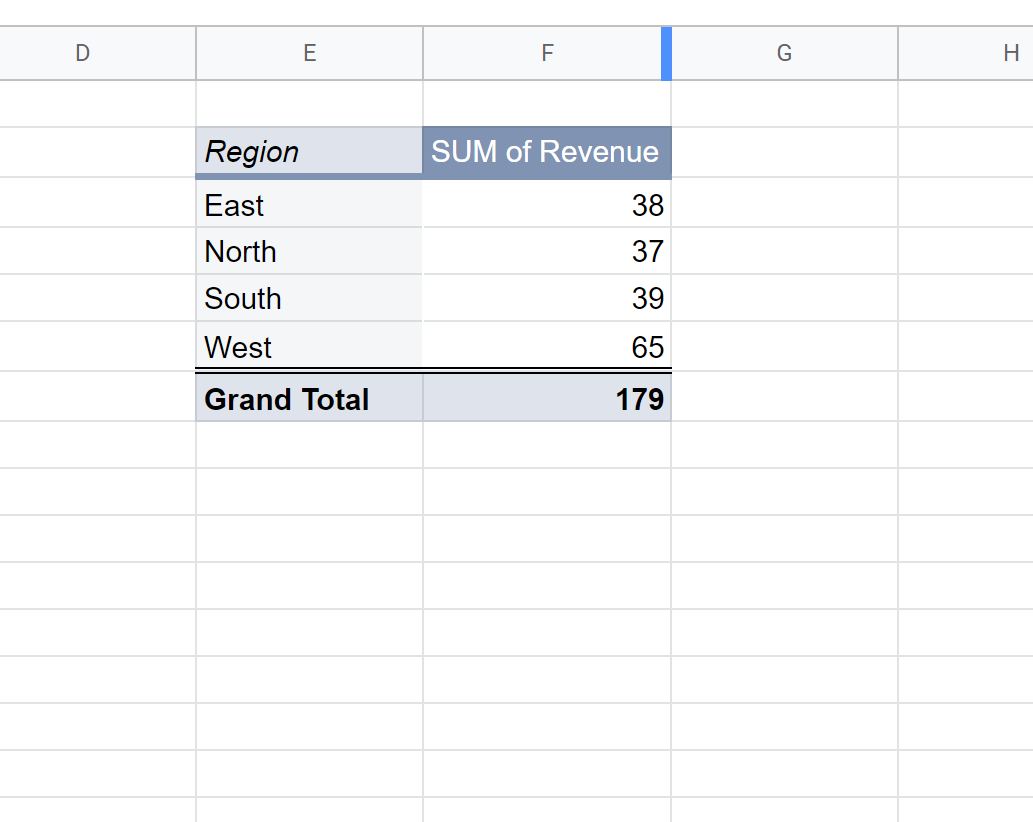Click the North row label cell
Screen dimensions: 1033x822
pyautogui.click(x=309, y=251)
